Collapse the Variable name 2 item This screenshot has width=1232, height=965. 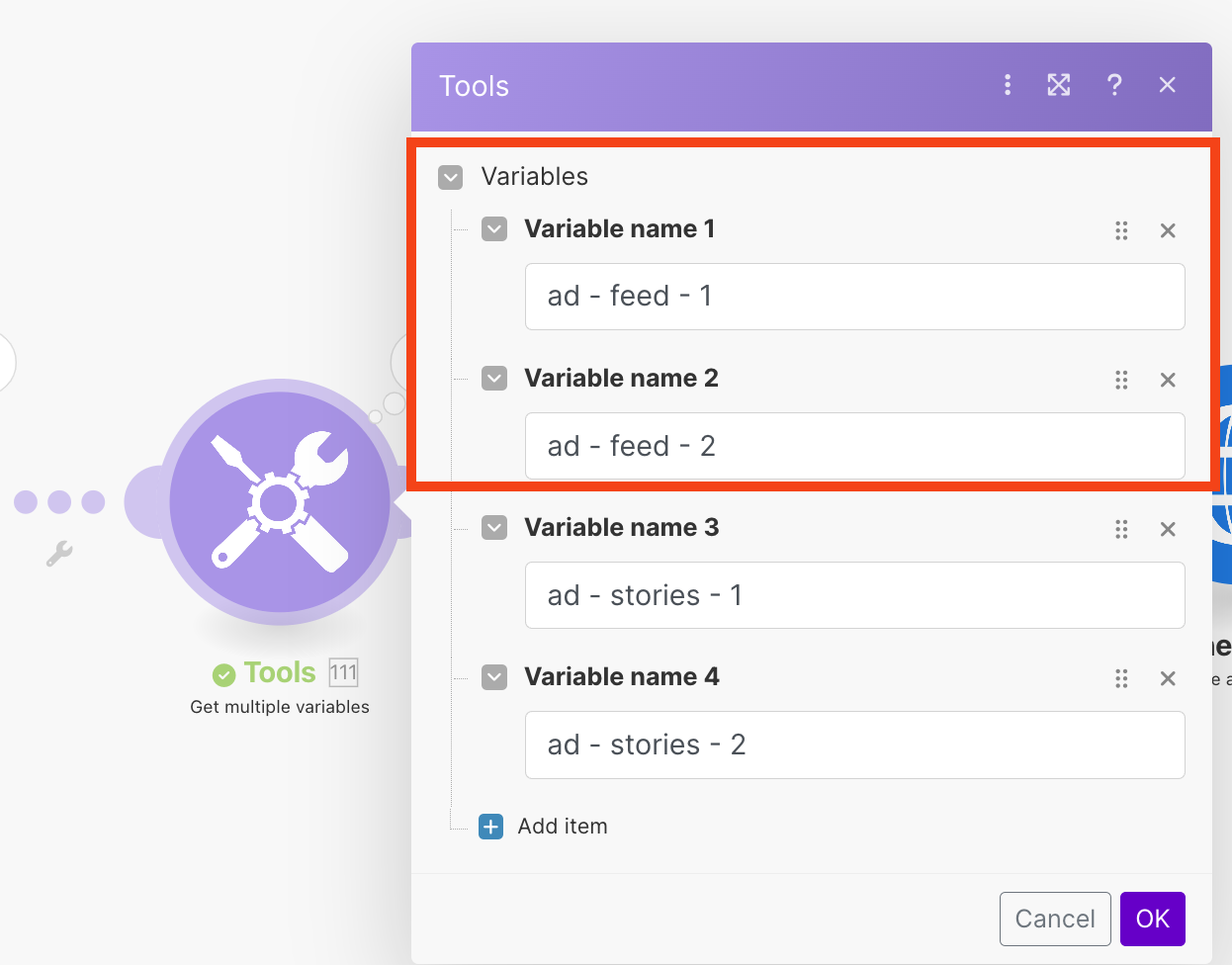(494, 379)
